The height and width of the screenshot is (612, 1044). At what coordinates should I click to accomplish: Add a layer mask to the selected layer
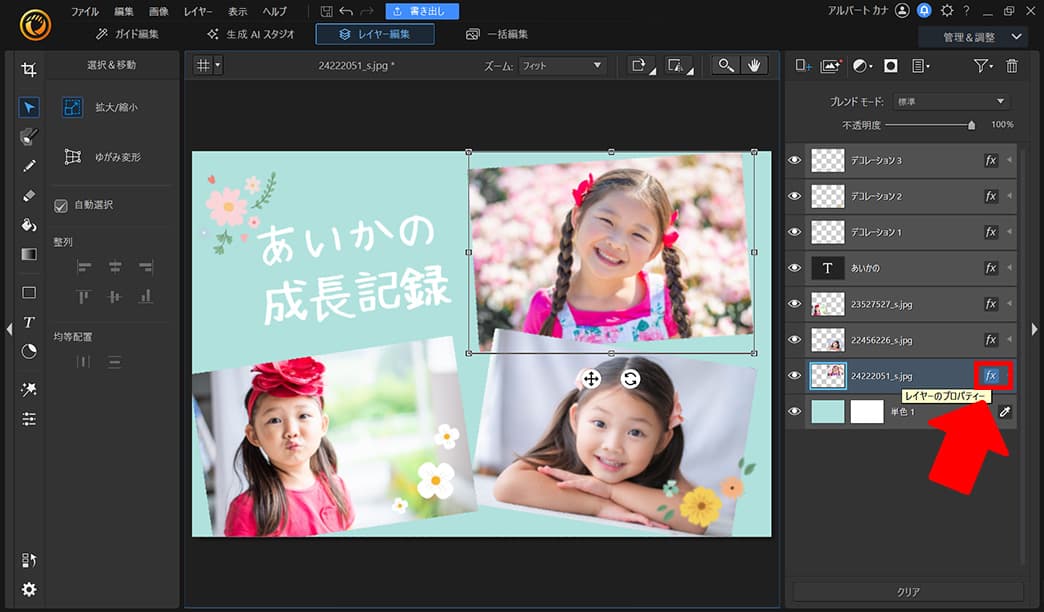pyautogui.click(x=890, y=67)
